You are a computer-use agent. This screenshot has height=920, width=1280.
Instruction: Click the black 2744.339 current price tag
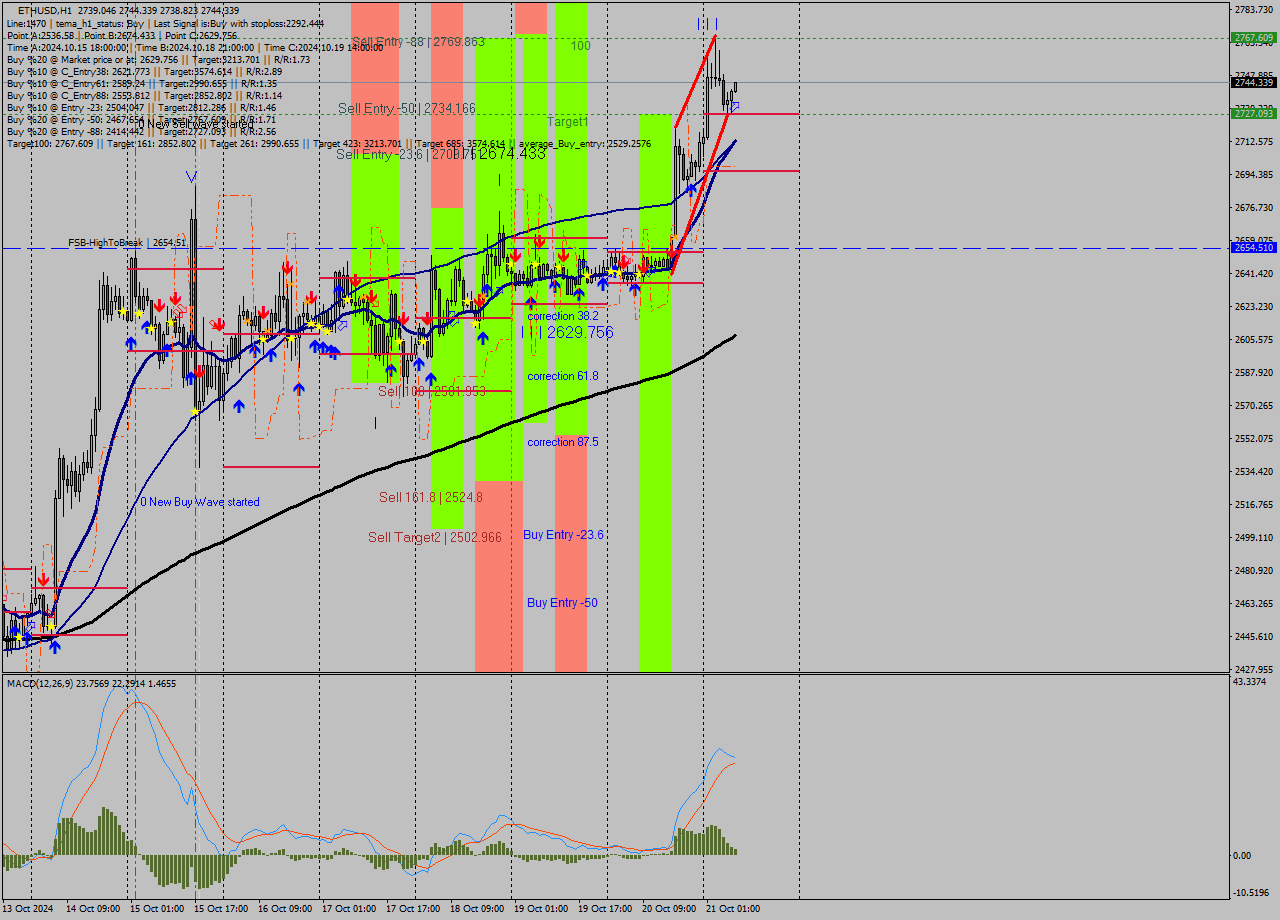click(x=1253, y=82)
